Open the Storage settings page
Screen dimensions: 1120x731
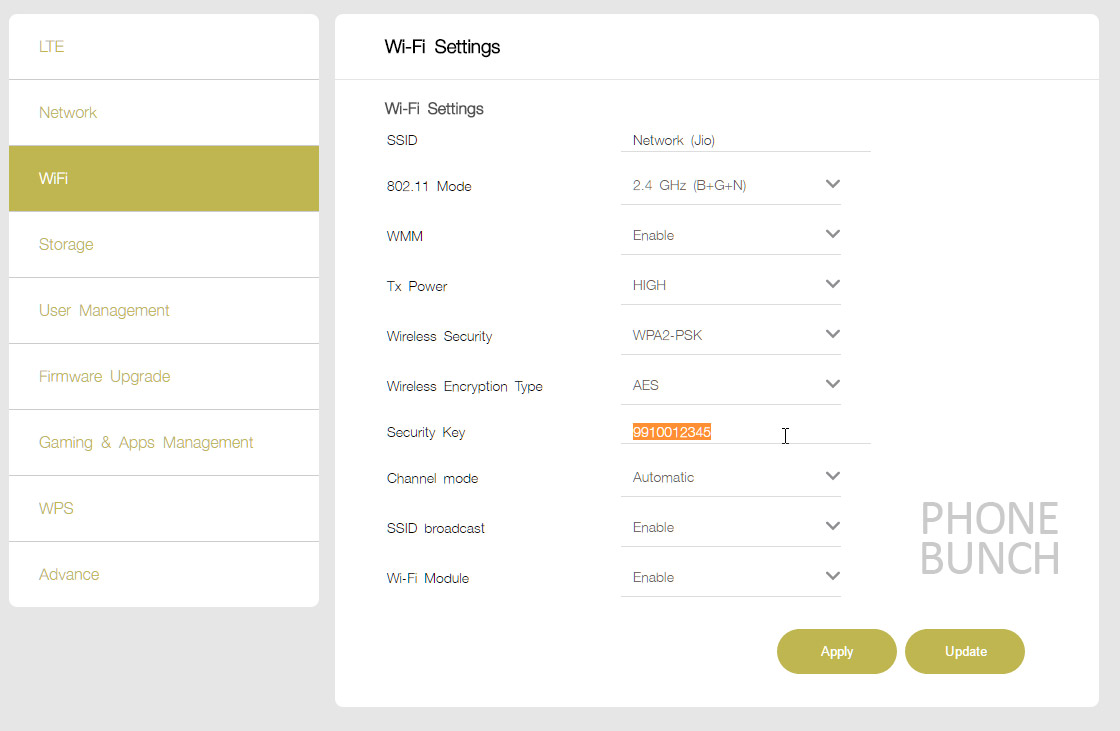point(164,245)
